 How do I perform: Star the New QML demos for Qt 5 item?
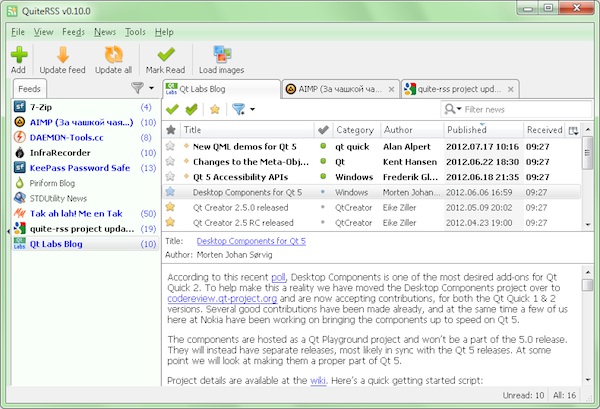[170, 146]
